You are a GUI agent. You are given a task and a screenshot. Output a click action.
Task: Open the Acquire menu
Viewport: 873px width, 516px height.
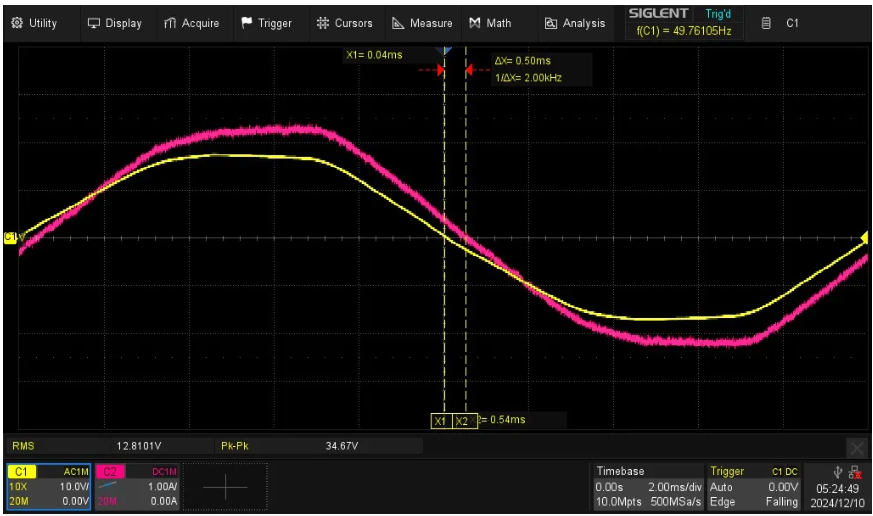click(x=192, y=23)
